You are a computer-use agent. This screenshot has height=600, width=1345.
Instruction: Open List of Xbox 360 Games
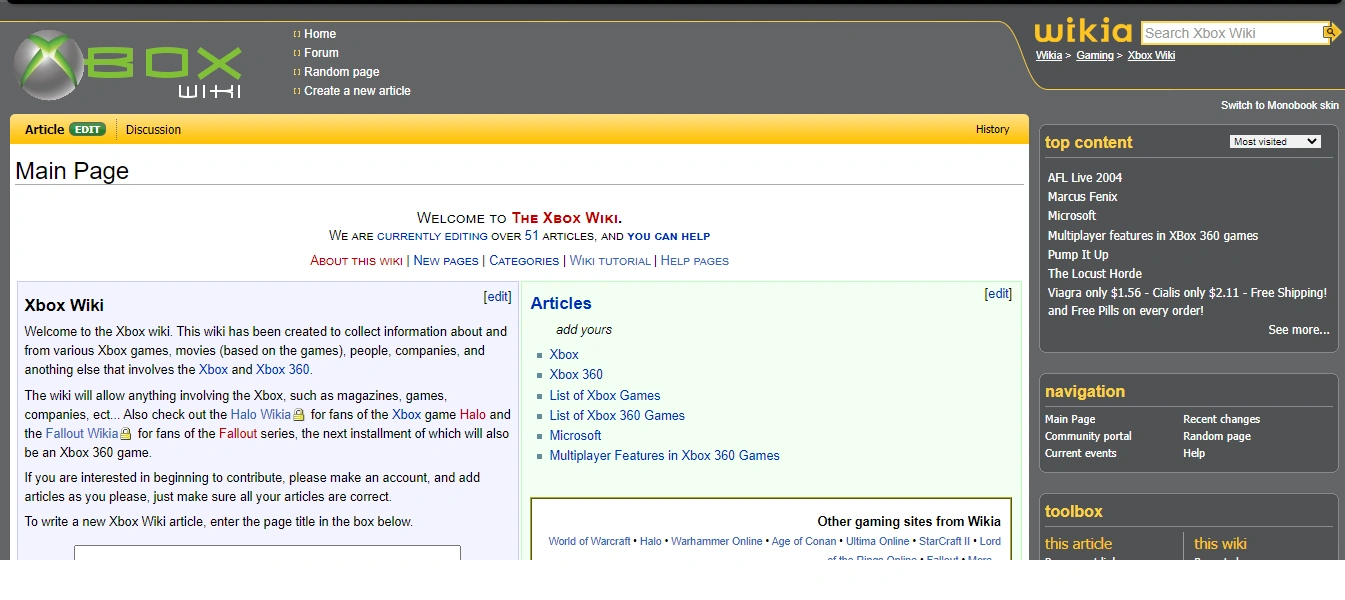617,416
